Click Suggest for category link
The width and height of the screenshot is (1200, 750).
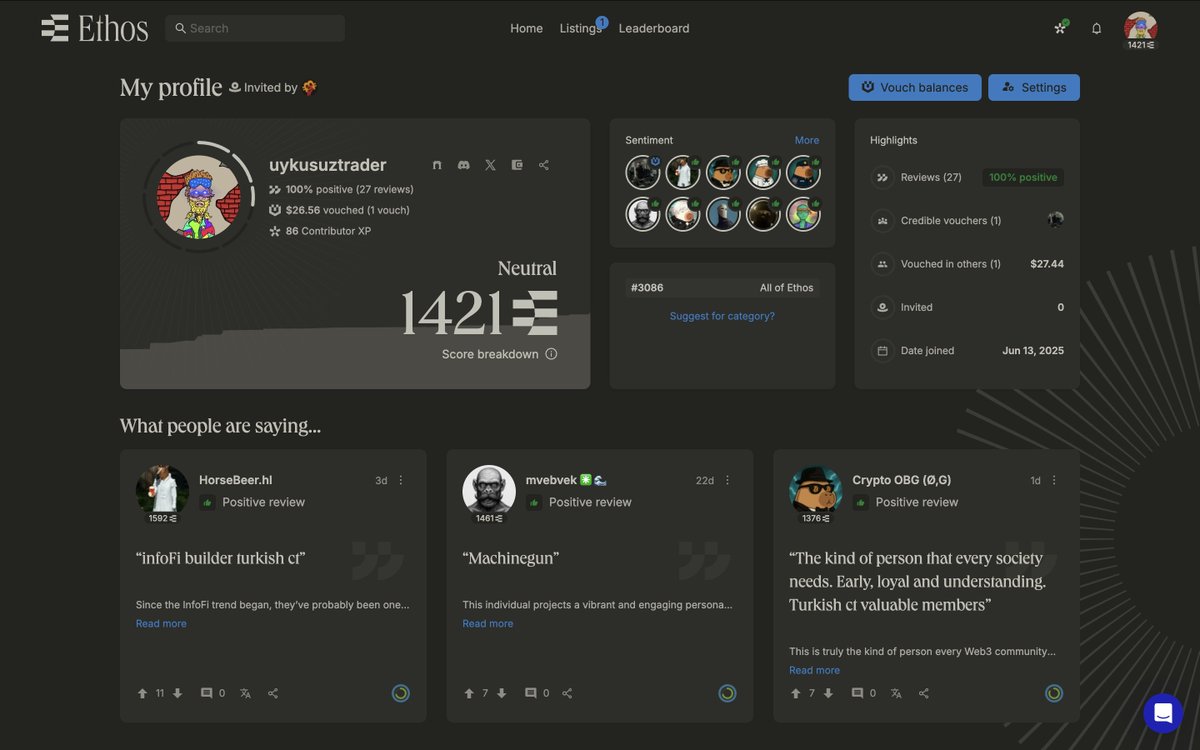coord(722,316)
